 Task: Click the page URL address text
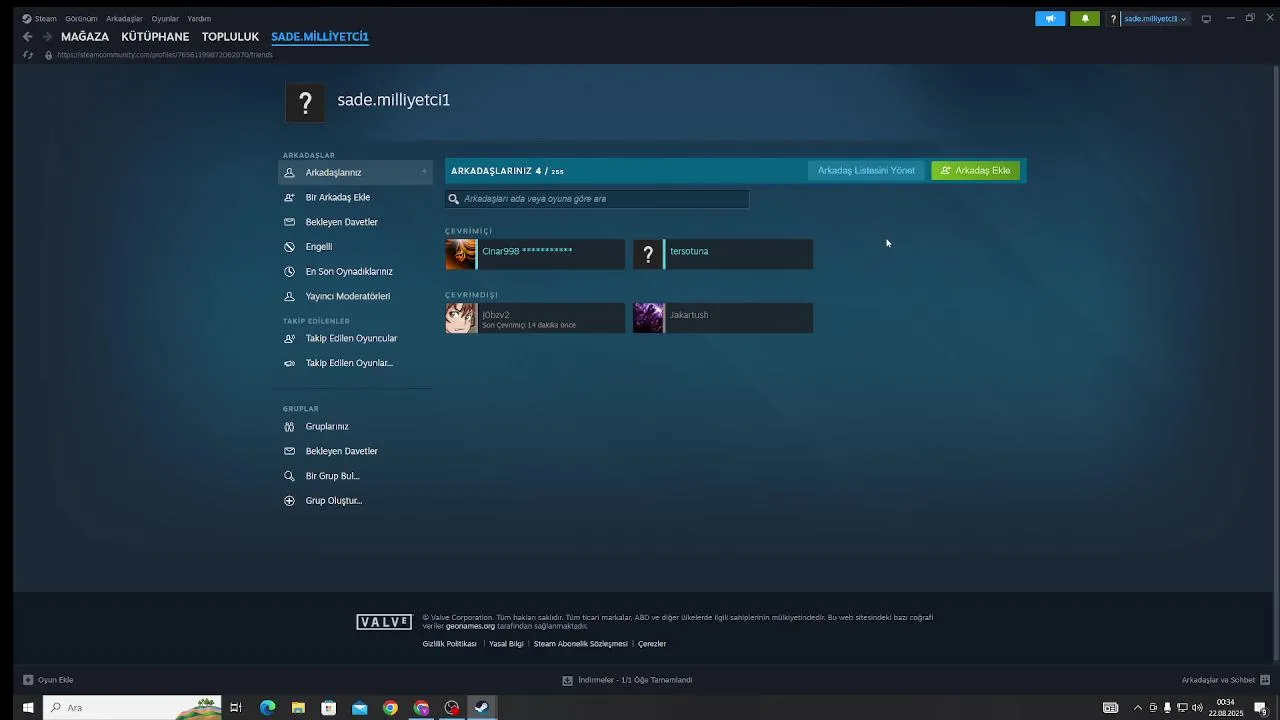tap(165, 55)
